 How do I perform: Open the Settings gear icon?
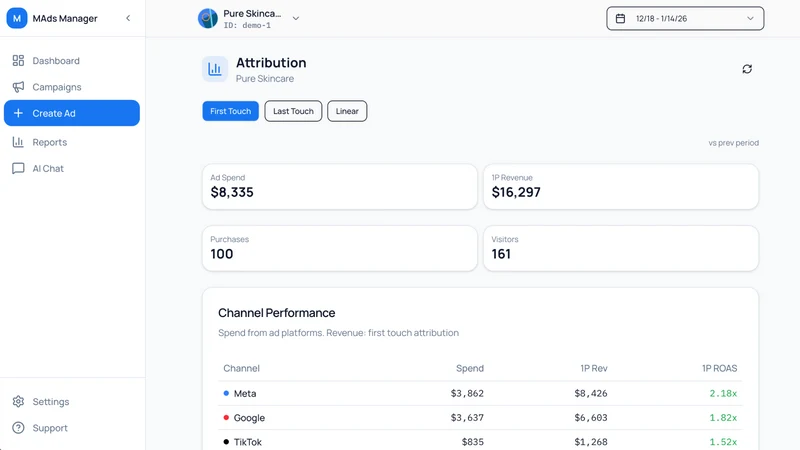(18, 402)
